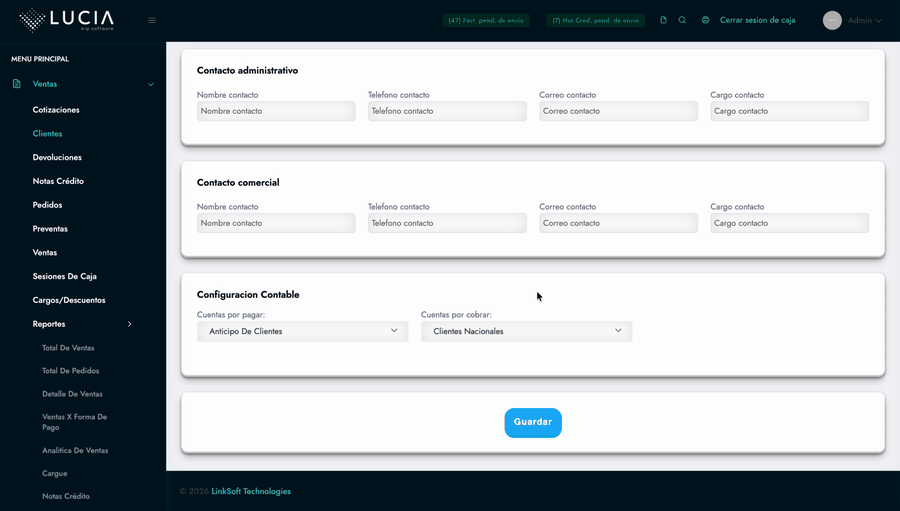Image resolution: width=900 pixels, height=511 pixels.
Task: Click the Configuracion Contable heading
Action: point(248,295)
